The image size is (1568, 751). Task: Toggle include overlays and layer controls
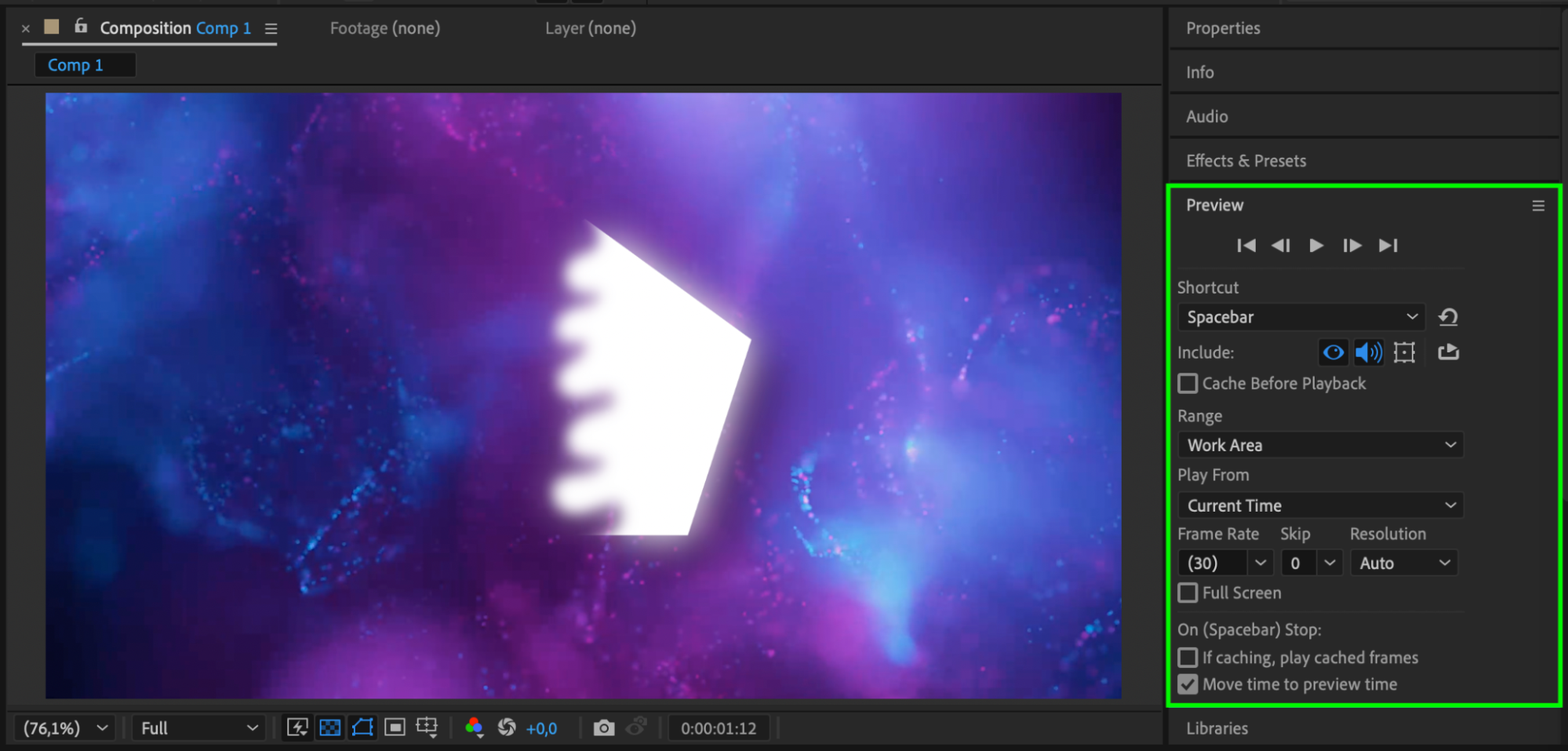coord(1404,352)
